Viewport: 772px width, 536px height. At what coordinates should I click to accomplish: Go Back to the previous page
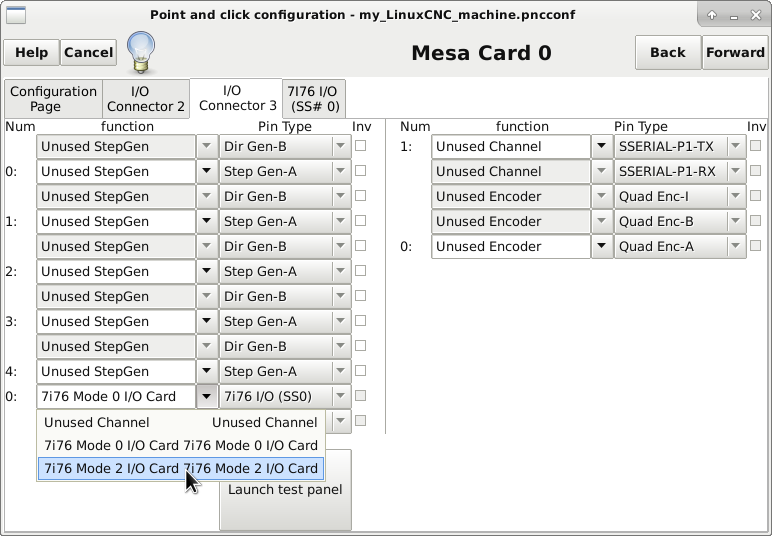[x=667, y=53]
